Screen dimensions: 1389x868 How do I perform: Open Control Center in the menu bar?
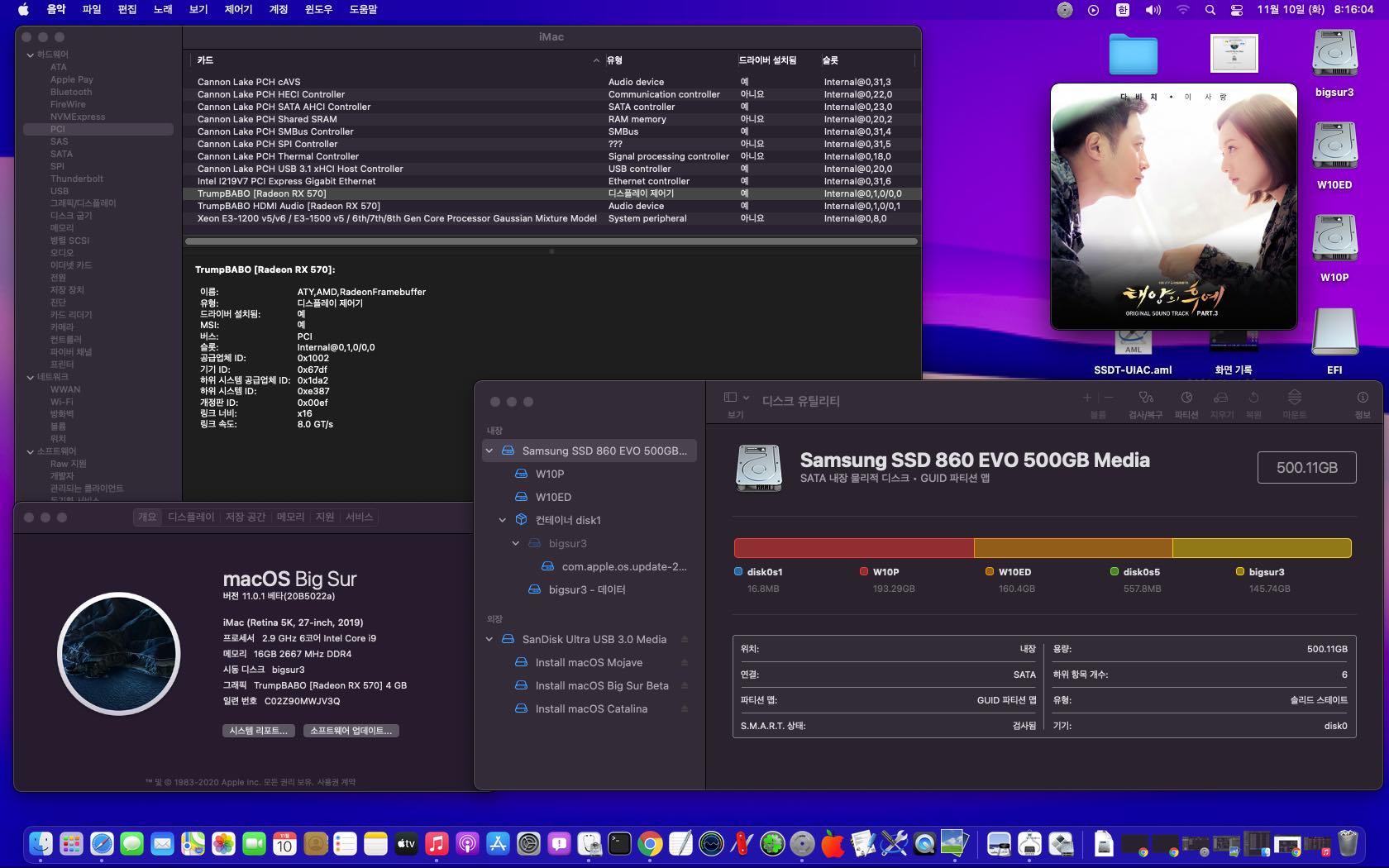(1237, 10)
